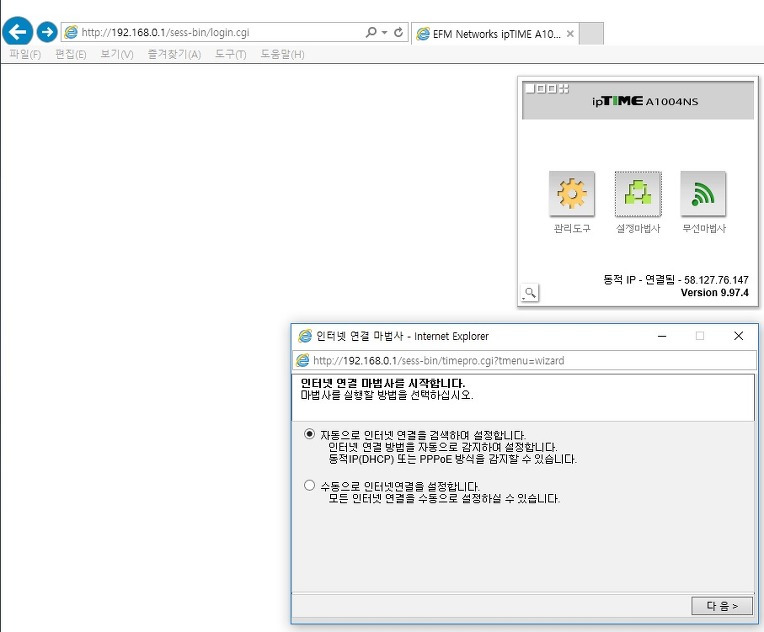Click the 다음 > next button
Viewport: 764px width, 632px height.
722,606
